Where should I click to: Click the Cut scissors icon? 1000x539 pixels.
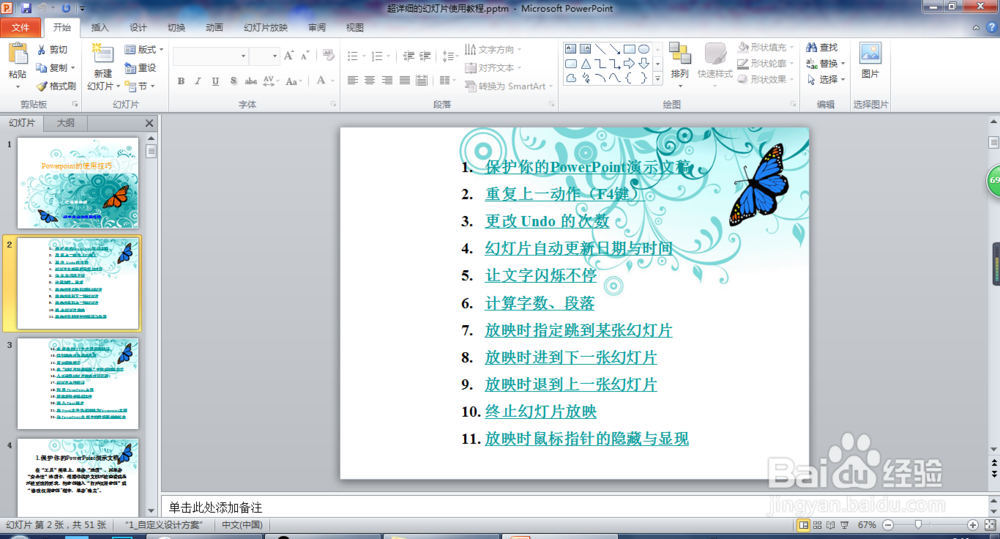[x=41, y=50]
